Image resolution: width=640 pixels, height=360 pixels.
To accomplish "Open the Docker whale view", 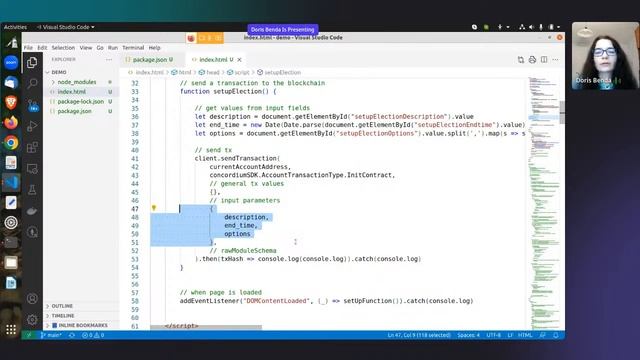I will click(x=32, y=211).
